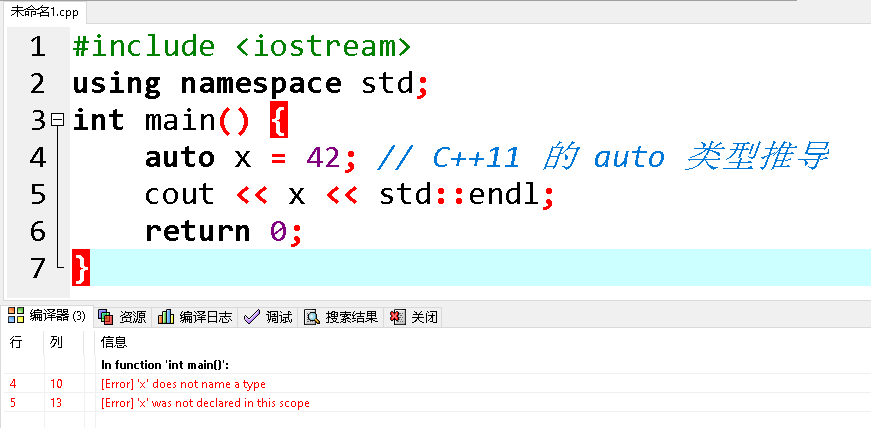
Task: Click the "return" keyword on line 6
Action: (x=198, y=231)
